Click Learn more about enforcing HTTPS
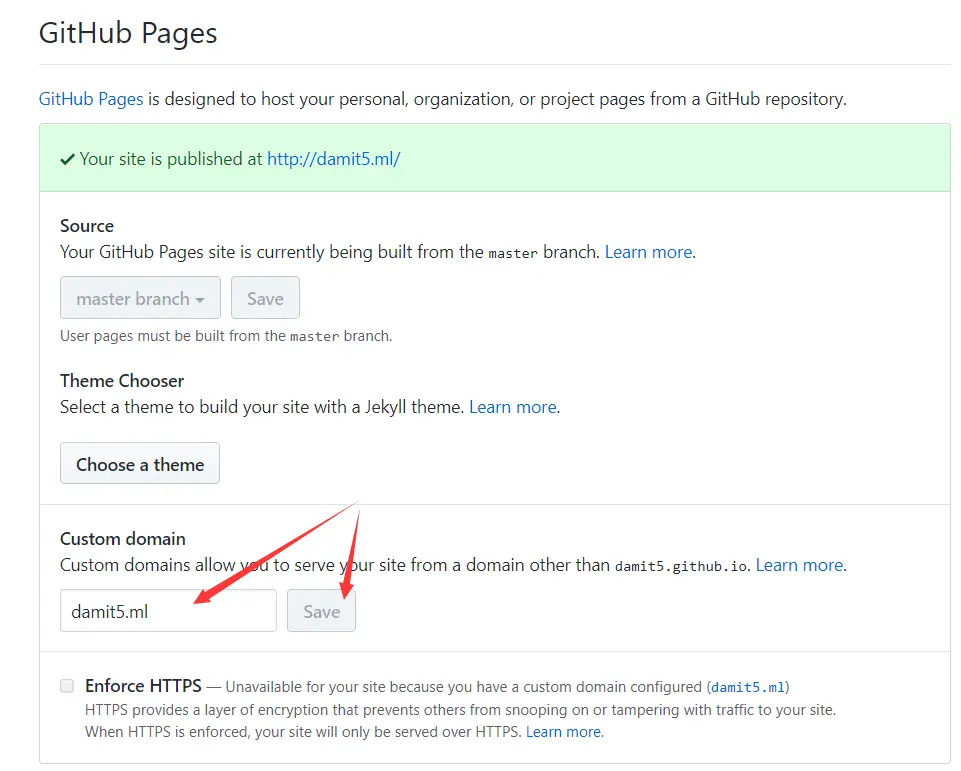This screenshot has height=771, width=961. (x=564, y=732)
